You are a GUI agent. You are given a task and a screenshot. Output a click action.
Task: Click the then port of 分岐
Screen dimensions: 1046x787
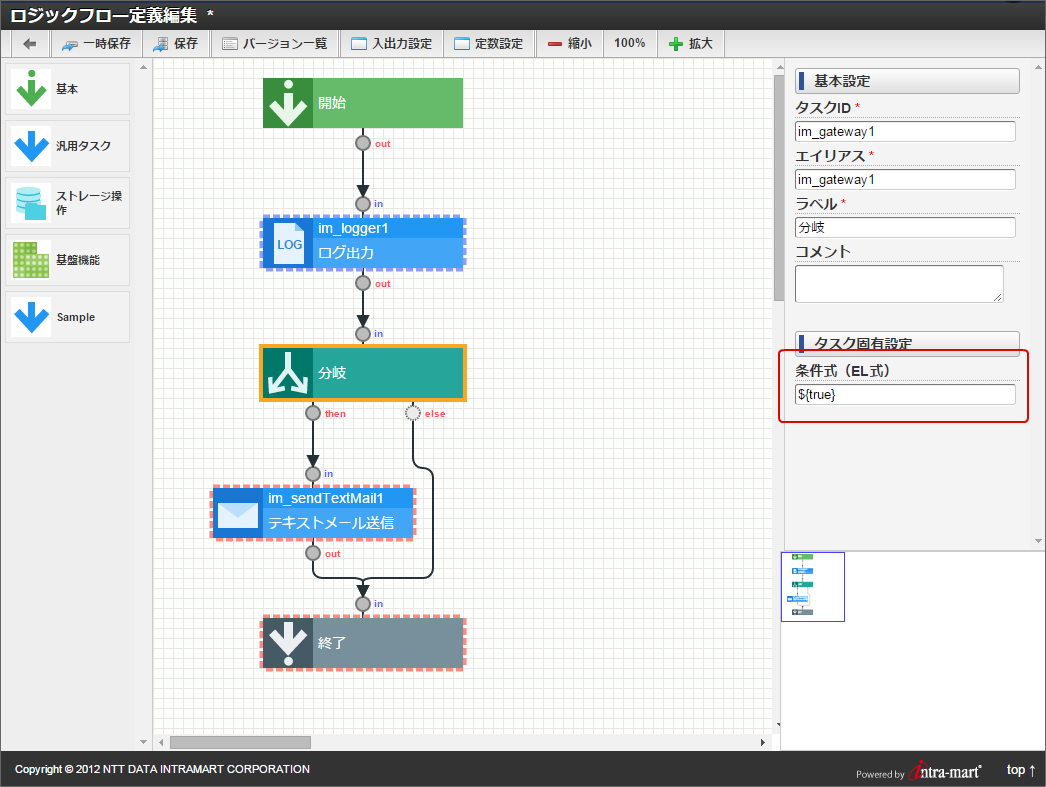click(x=313, y=414)
